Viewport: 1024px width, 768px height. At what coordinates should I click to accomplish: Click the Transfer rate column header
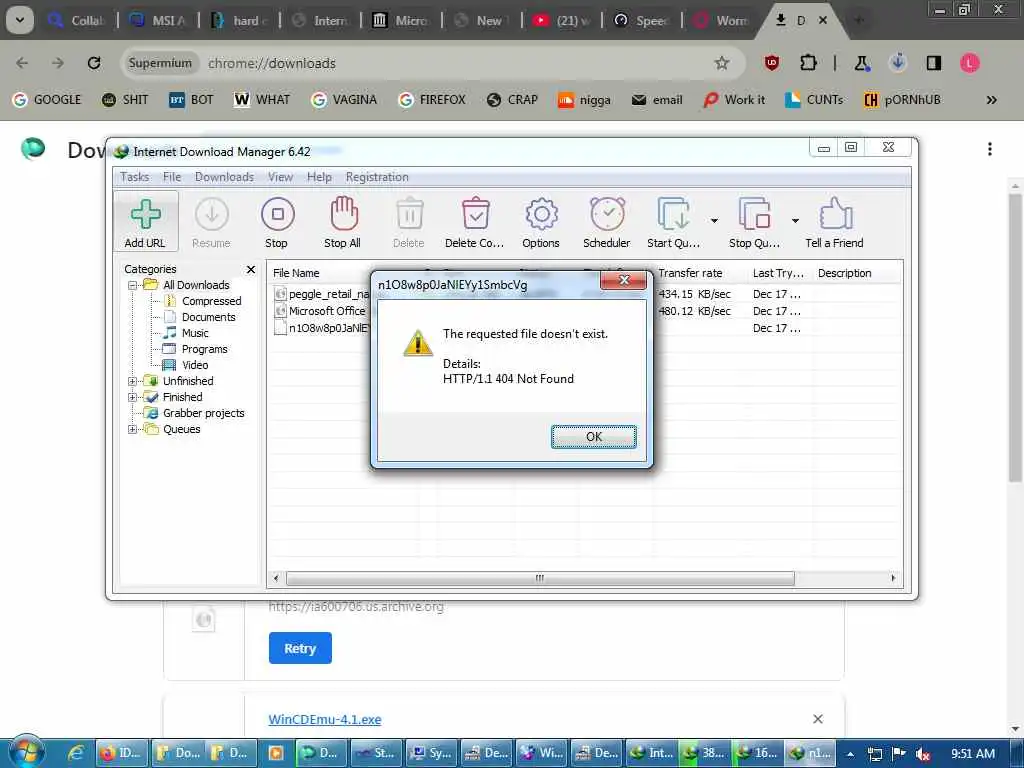point(690,273)
